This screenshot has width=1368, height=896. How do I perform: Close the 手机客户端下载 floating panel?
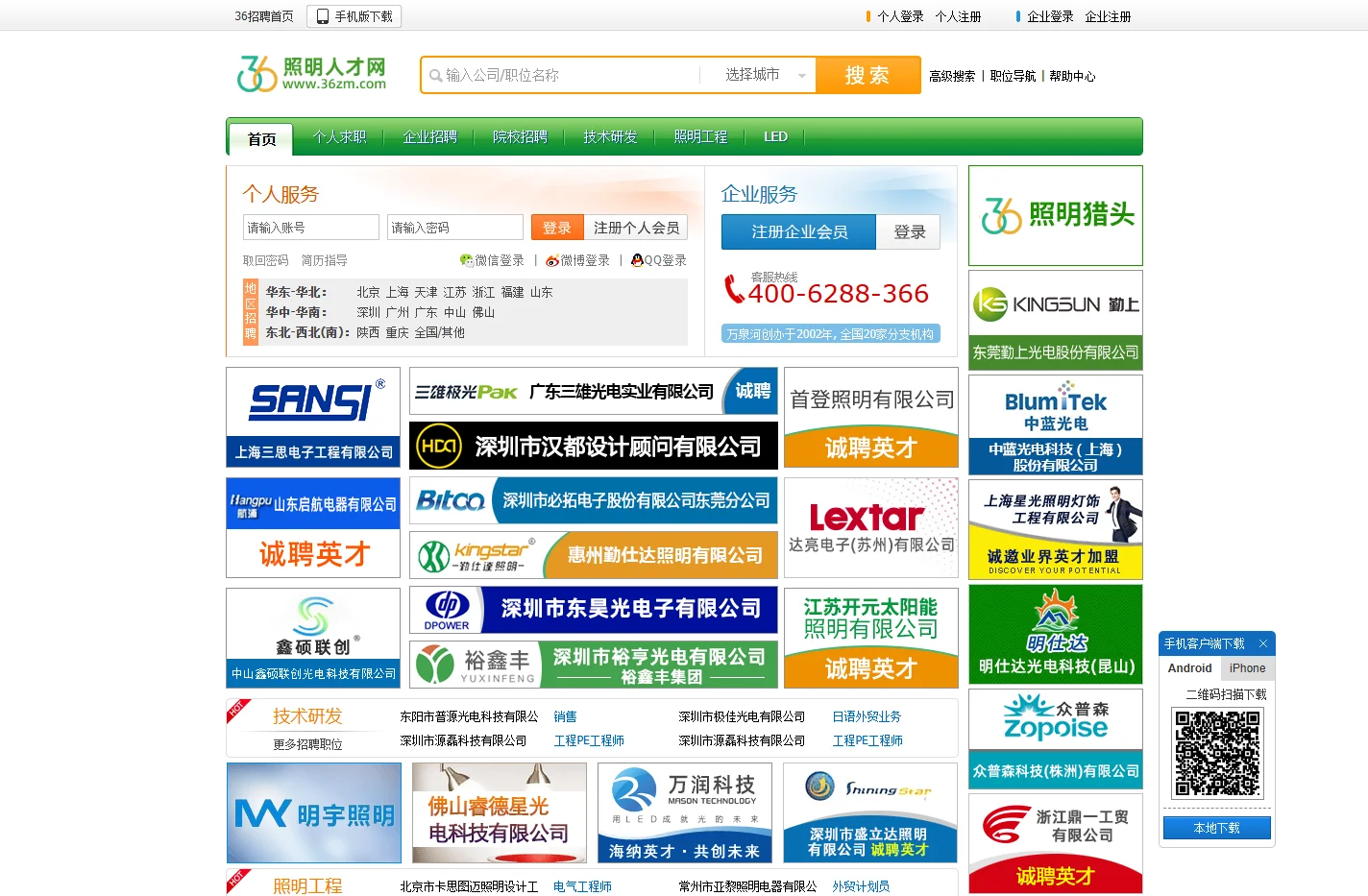click(1263, 643)
